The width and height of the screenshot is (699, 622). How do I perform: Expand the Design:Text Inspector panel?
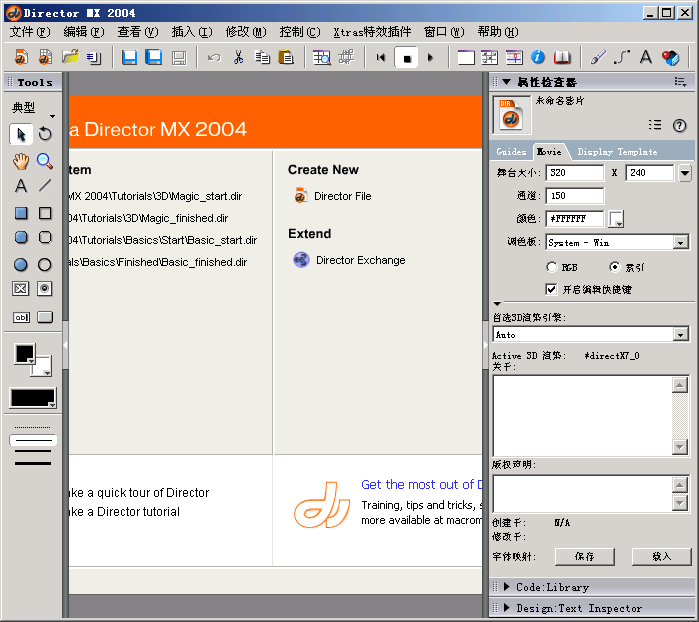click(506, 608)
